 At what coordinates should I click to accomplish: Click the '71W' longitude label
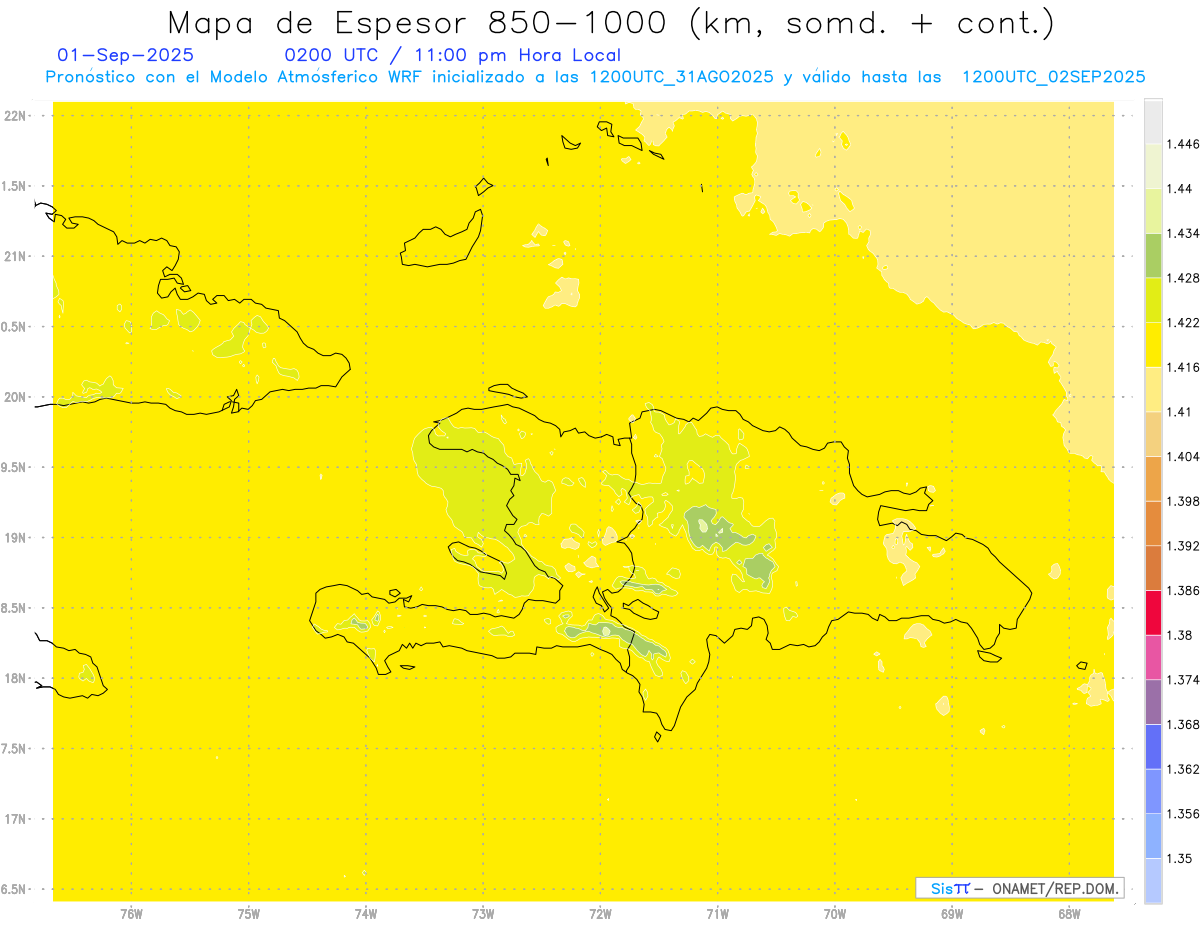pos(717,913)
